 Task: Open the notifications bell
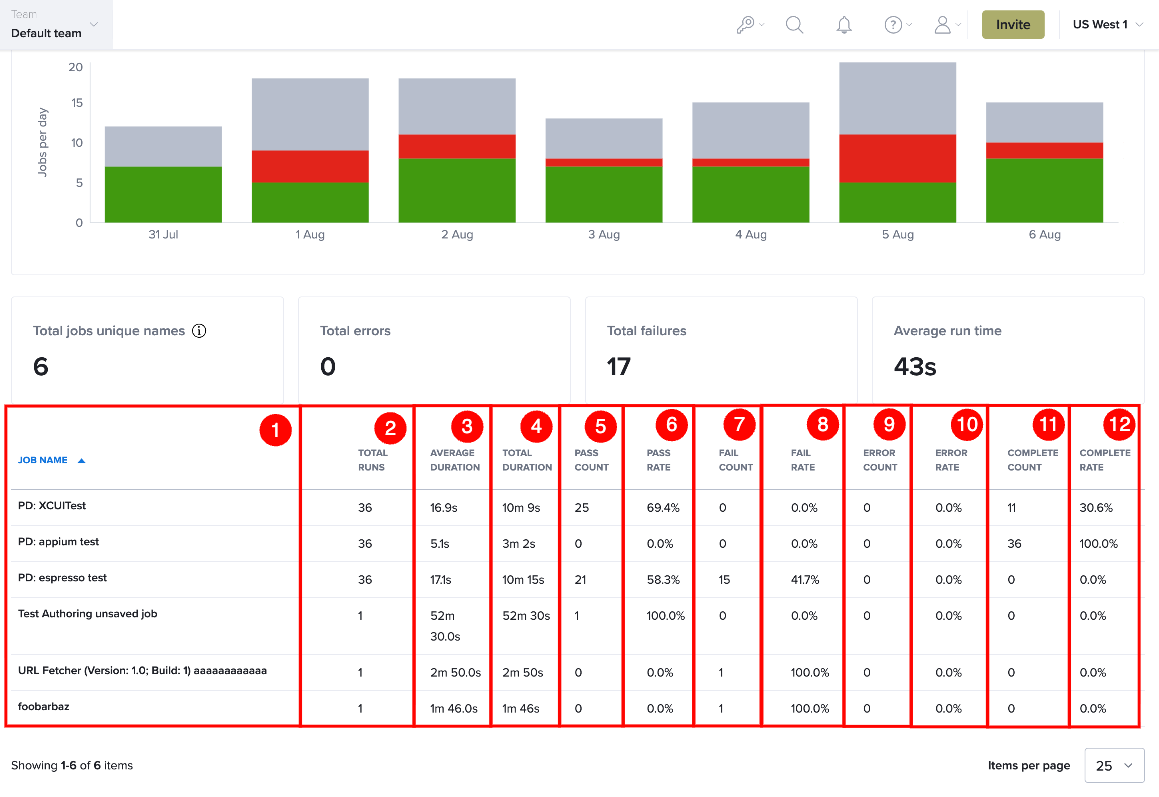coord(844,25)
